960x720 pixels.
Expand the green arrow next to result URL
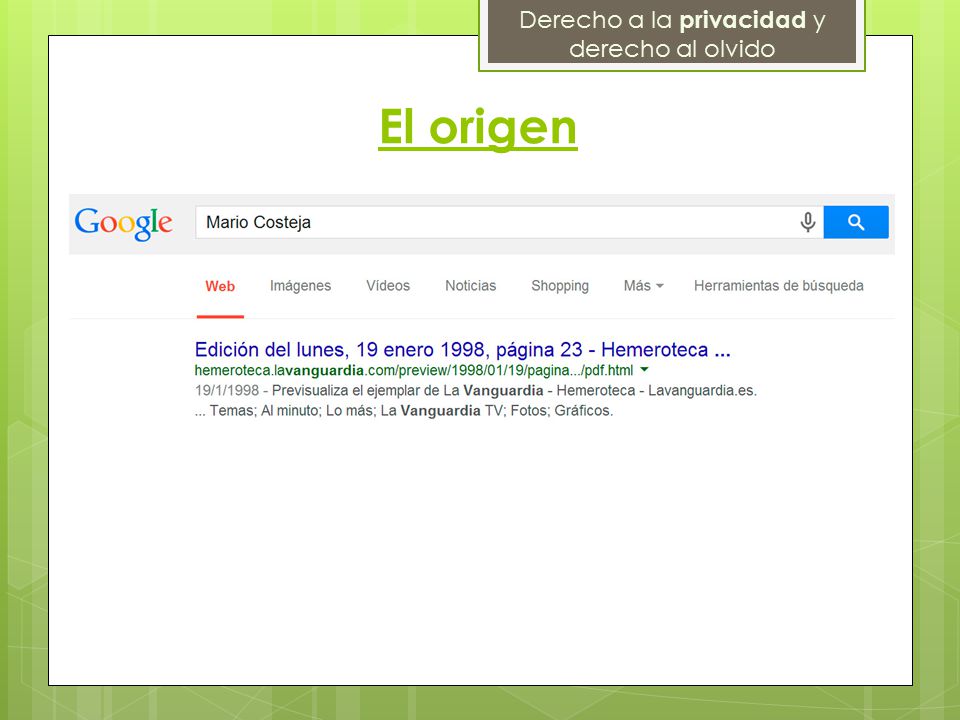point(644,370)
